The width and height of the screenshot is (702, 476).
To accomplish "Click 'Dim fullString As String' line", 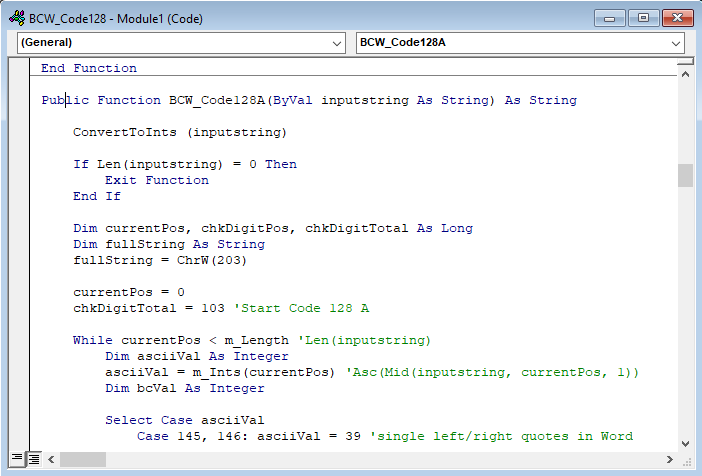I will pos(169,244).
